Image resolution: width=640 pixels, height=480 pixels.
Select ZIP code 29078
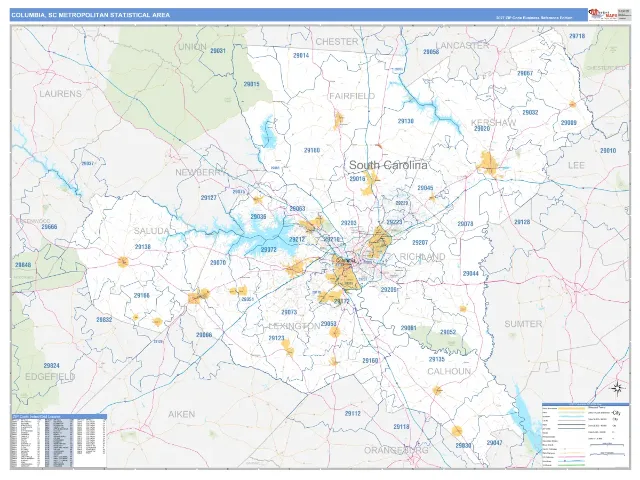(x=465, y=224)
